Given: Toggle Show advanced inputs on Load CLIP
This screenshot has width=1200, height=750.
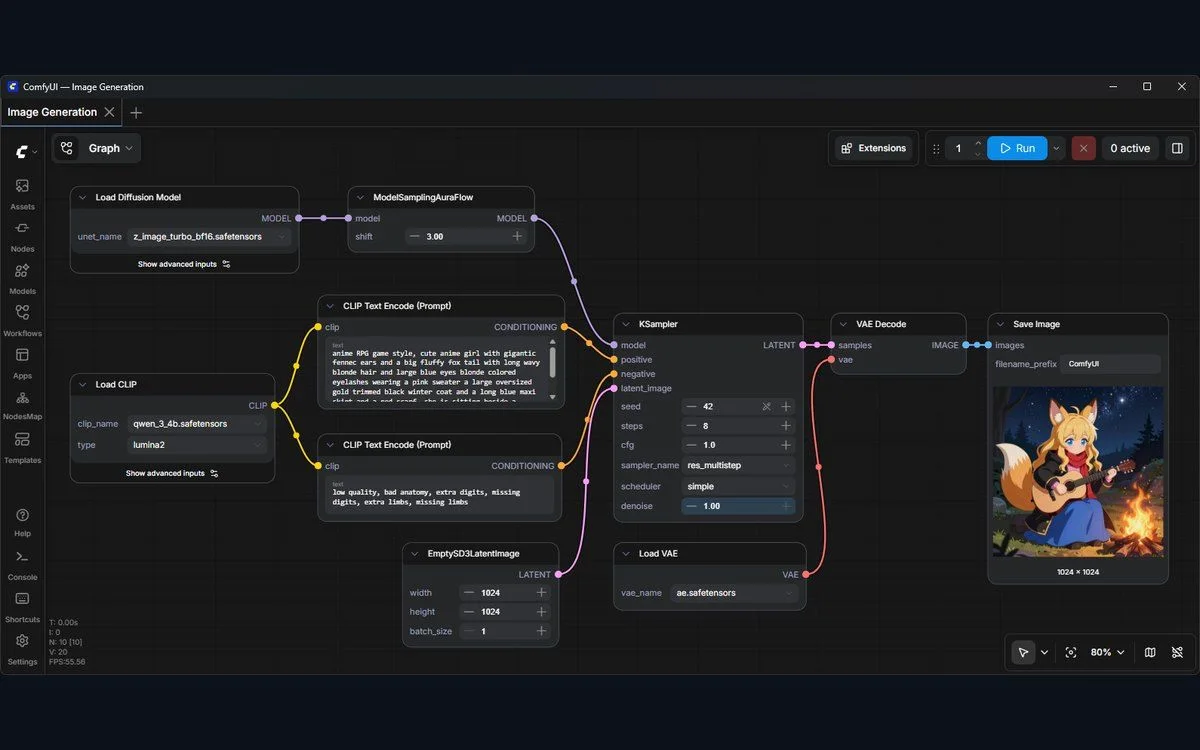Looking at the screenshot, I should tap(172, 473).
